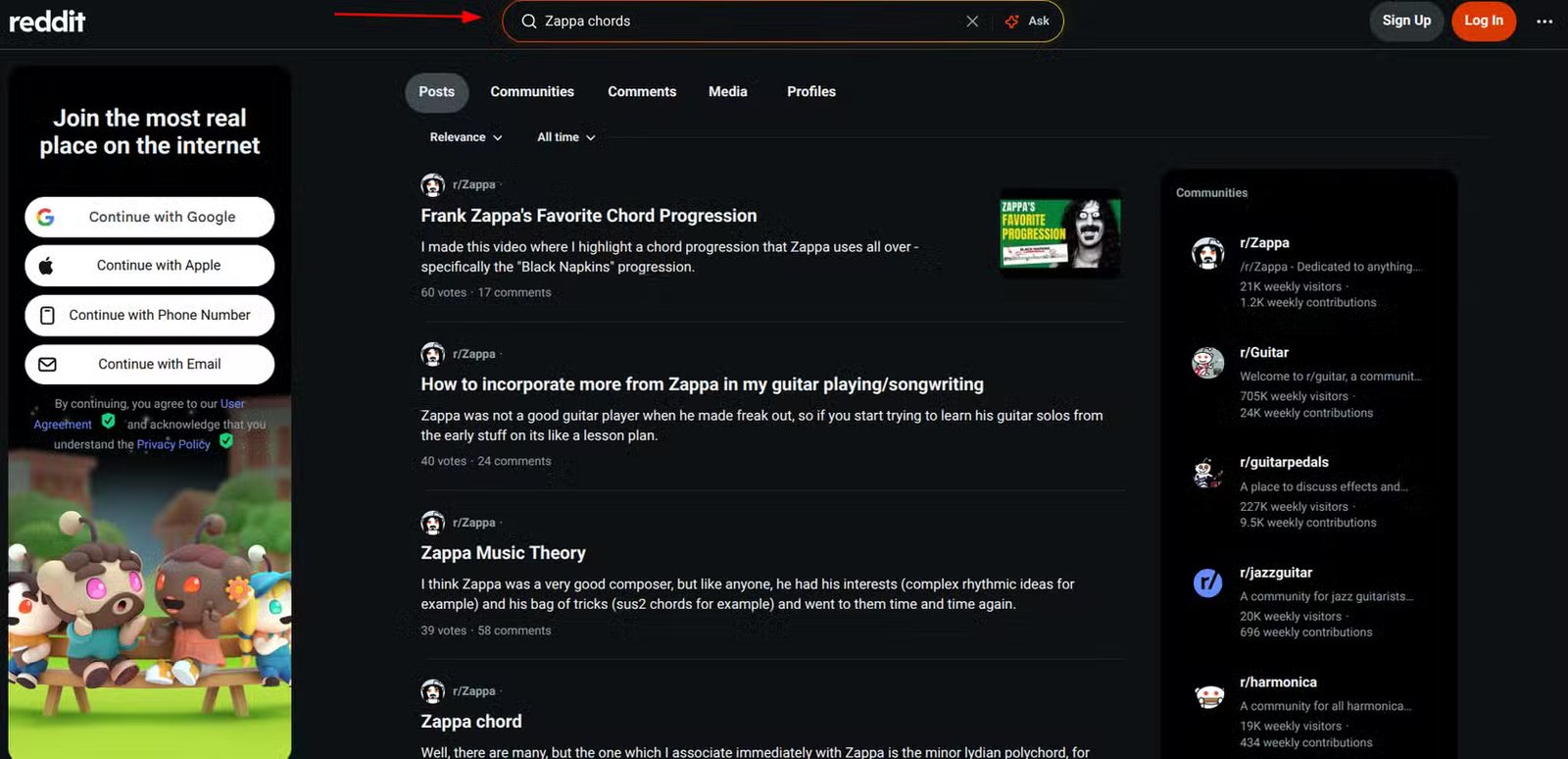
Task: Click '40 votes · 24 comments' text
Action: click(486, 461)
